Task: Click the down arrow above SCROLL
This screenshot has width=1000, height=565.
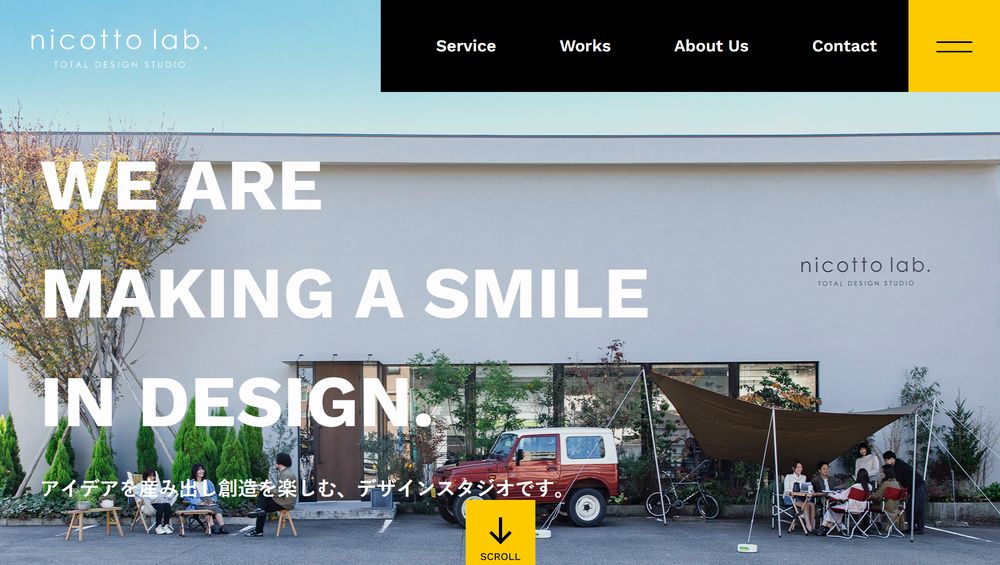Action: pyautogui.click(x=500, y=531)
